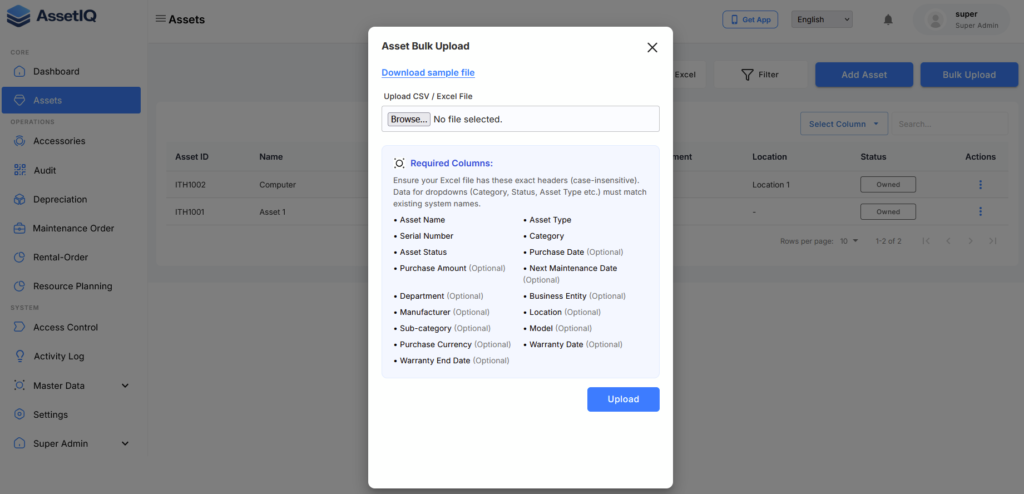Click the notification bell icon

888,20
